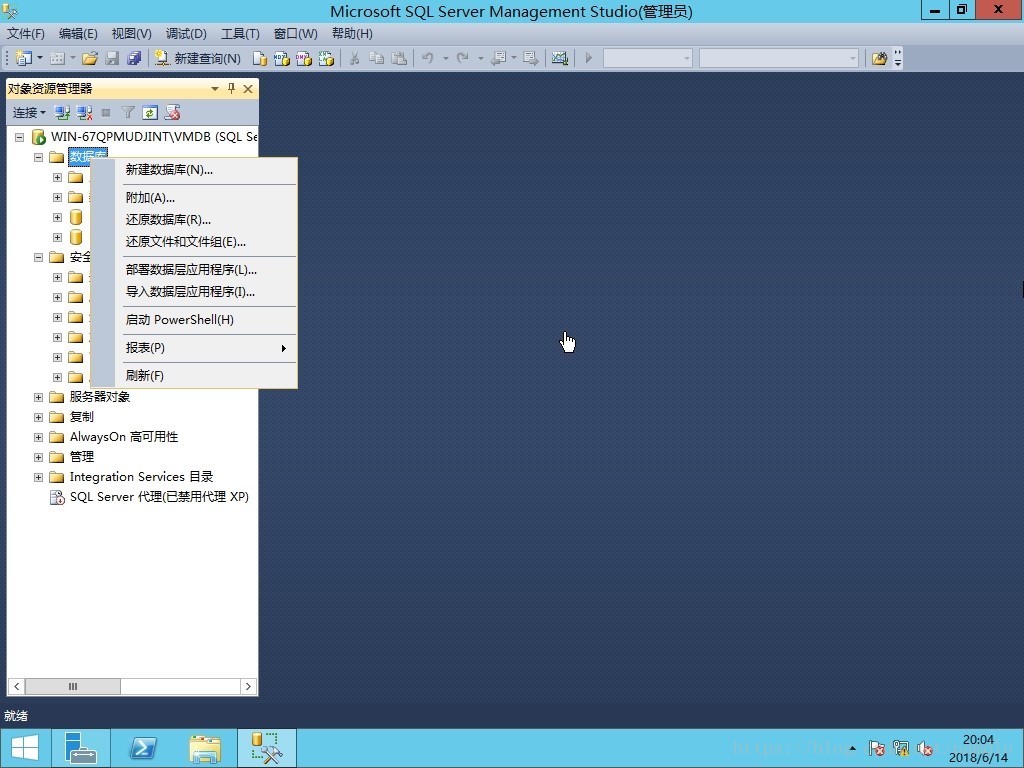Click the 新建查询(N) toolbar button

(x=198, y=58)
